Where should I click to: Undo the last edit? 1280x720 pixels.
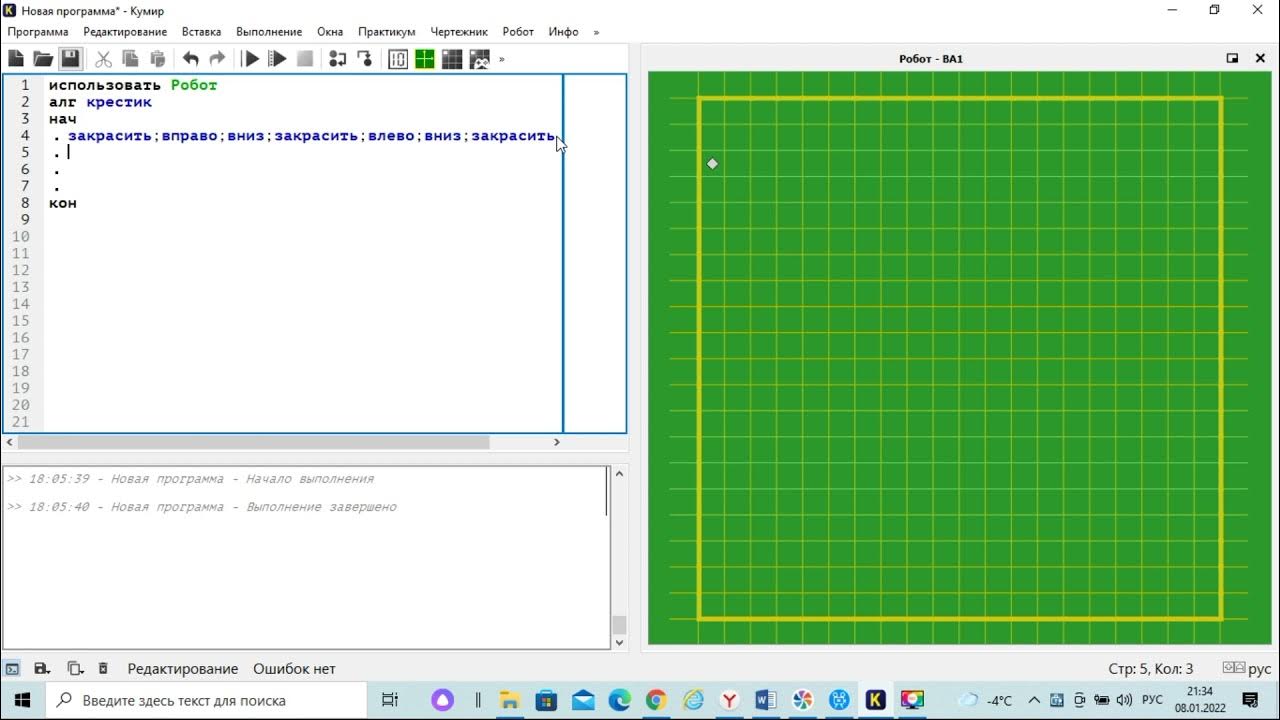click(190, 59)
